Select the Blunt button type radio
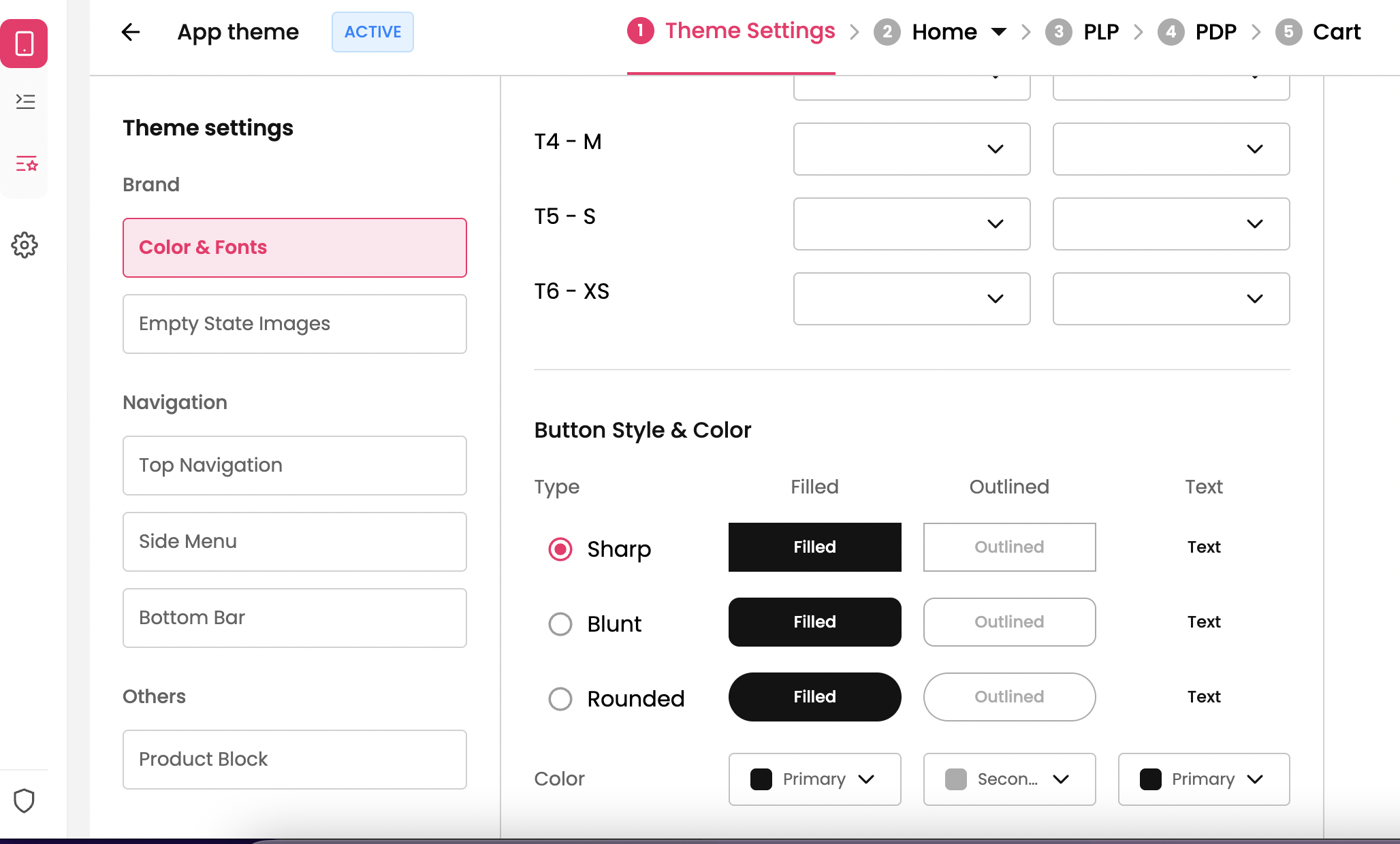Screen dimensions: 1400x844 (x=560, y=624)
